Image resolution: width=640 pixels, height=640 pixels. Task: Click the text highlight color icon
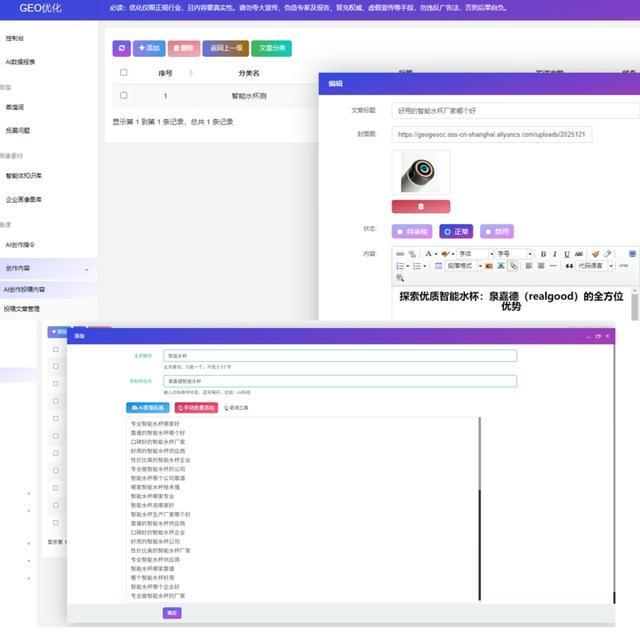coord(445,254)
